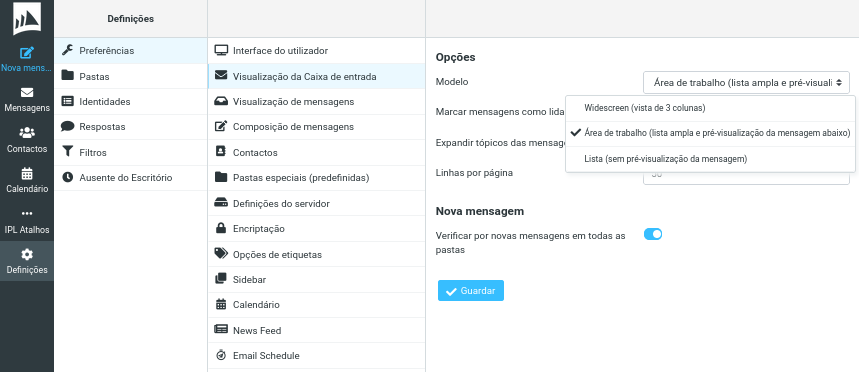Click the Modelo dropdown box
Viewport: 859px width, 372px height.
point(746,83)
